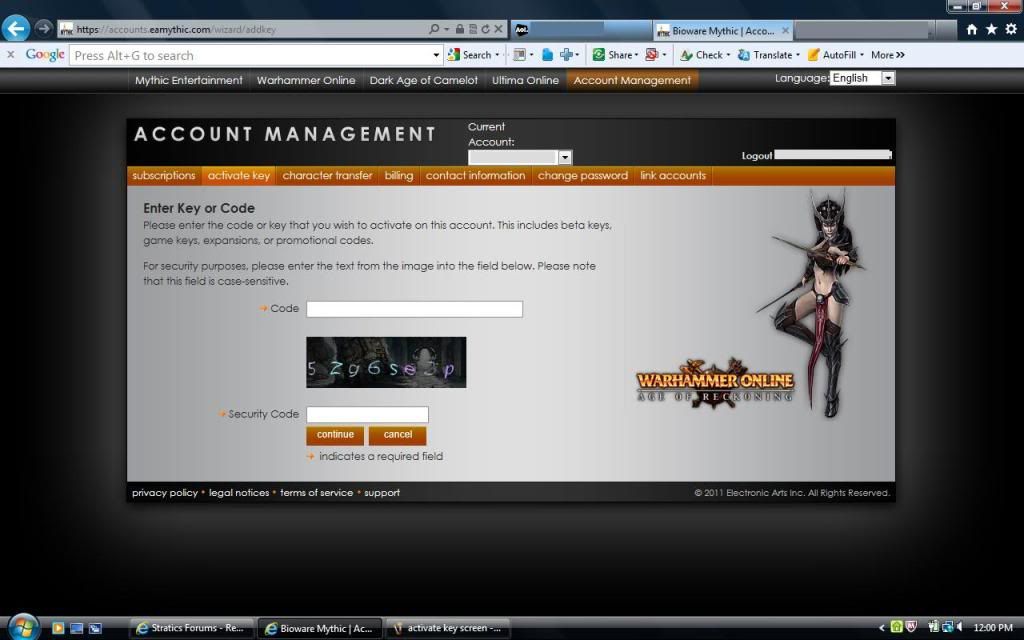Click the Check spelling toolbar button
Viewport: 1024px width, 640px height.
(702, 56)
